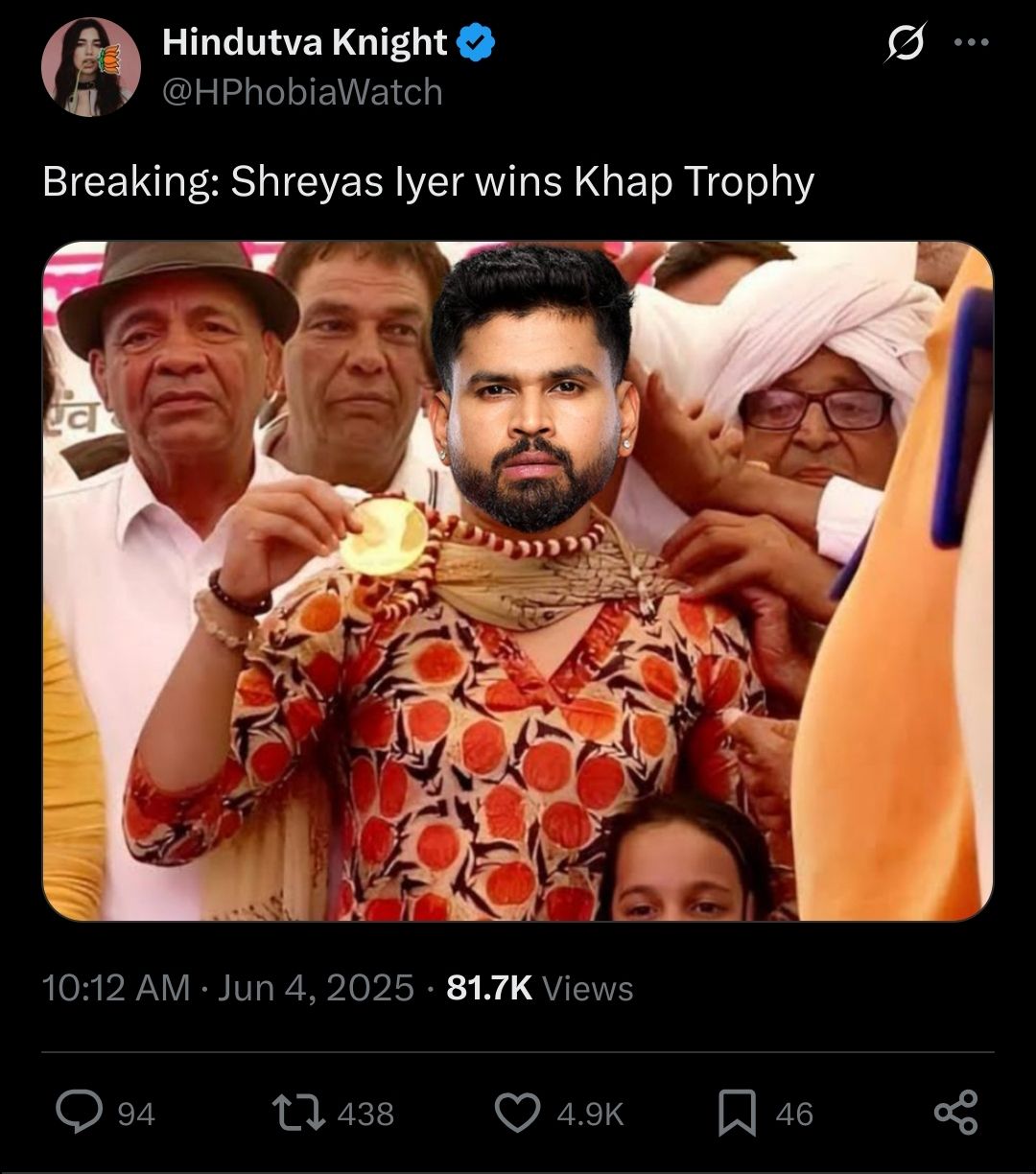The width and height of the screenshot is (1036, 1174).
Task: Open the Grok explain icon
Action: click(x=906, y=44)
